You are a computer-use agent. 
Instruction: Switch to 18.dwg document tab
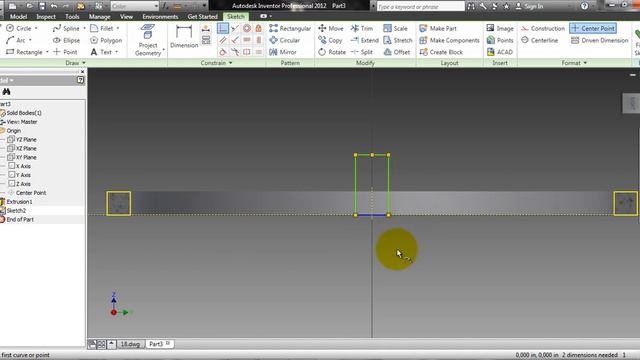click(x=130, y=344)
